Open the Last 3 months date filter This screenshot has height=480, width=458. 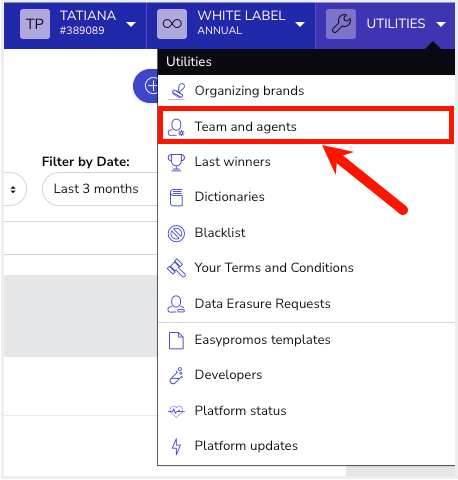[100, 189]
